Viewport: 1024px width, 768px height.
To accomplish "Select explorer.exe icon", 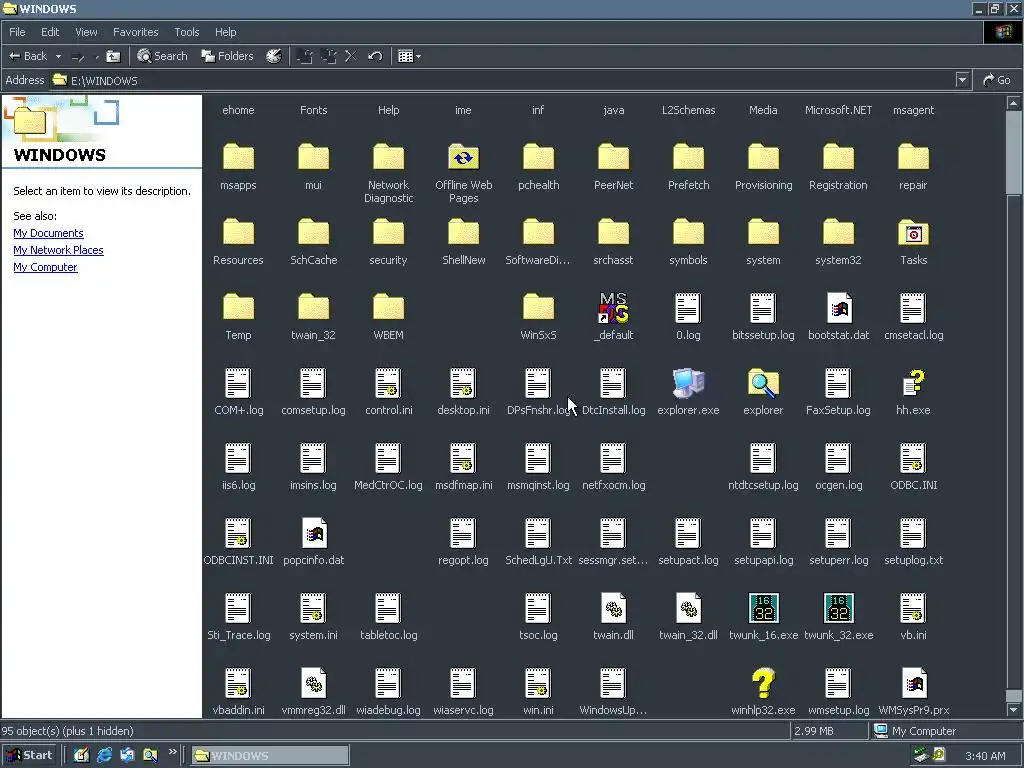I will (688, 383).
